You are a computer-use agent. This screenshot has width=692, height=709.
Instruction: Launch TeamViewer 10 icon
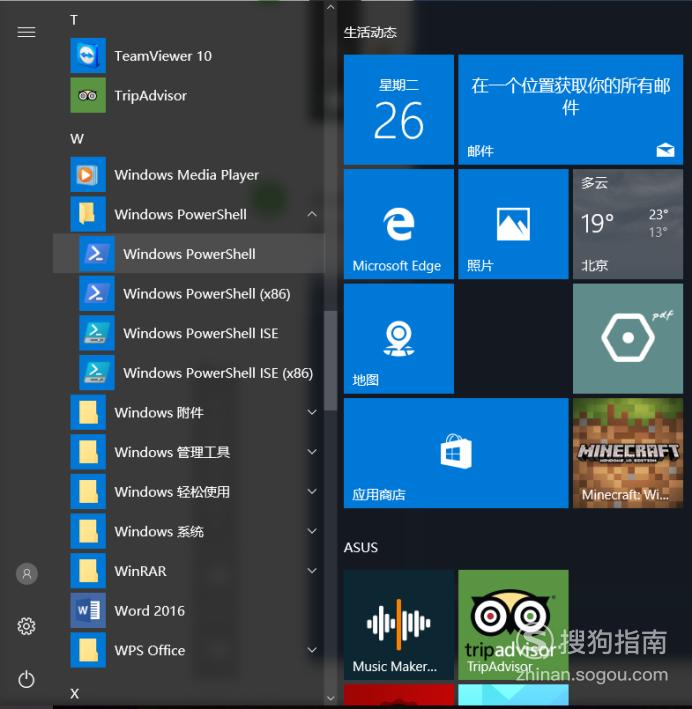pos(88,56)
